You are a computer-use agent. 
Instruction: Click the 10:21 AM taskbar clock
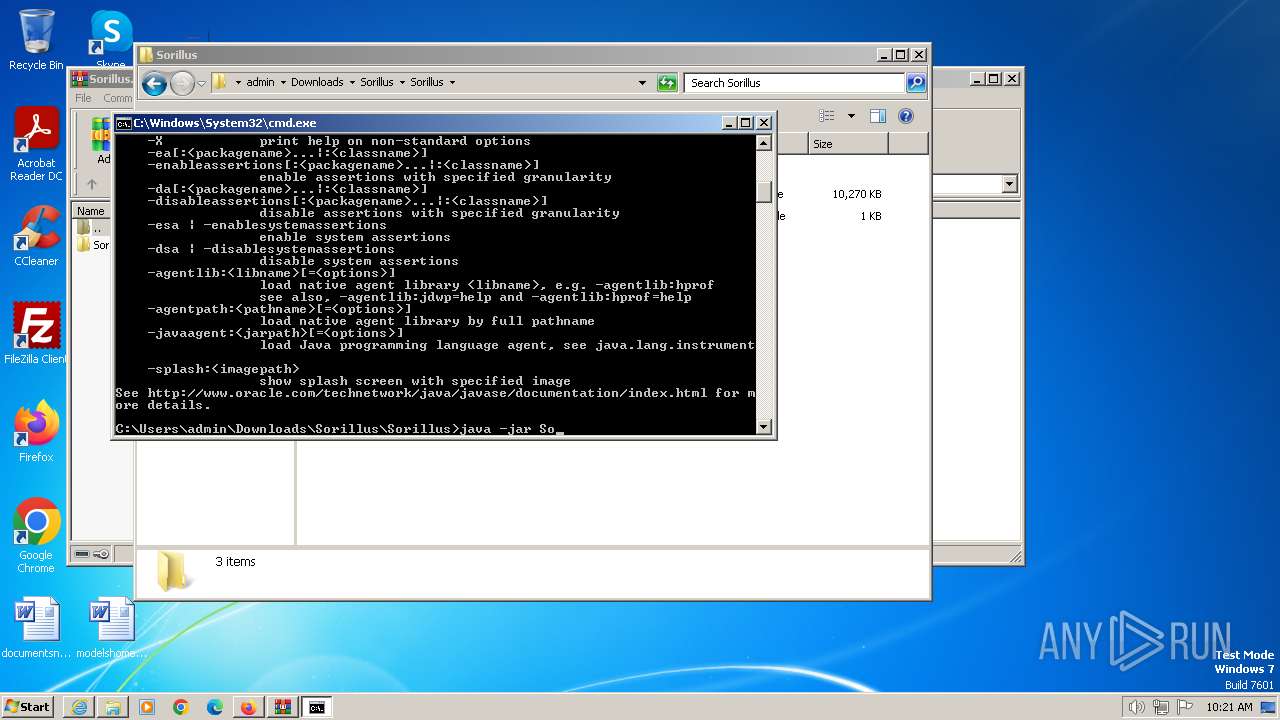pyautogui.click(x=1229, y=707)
